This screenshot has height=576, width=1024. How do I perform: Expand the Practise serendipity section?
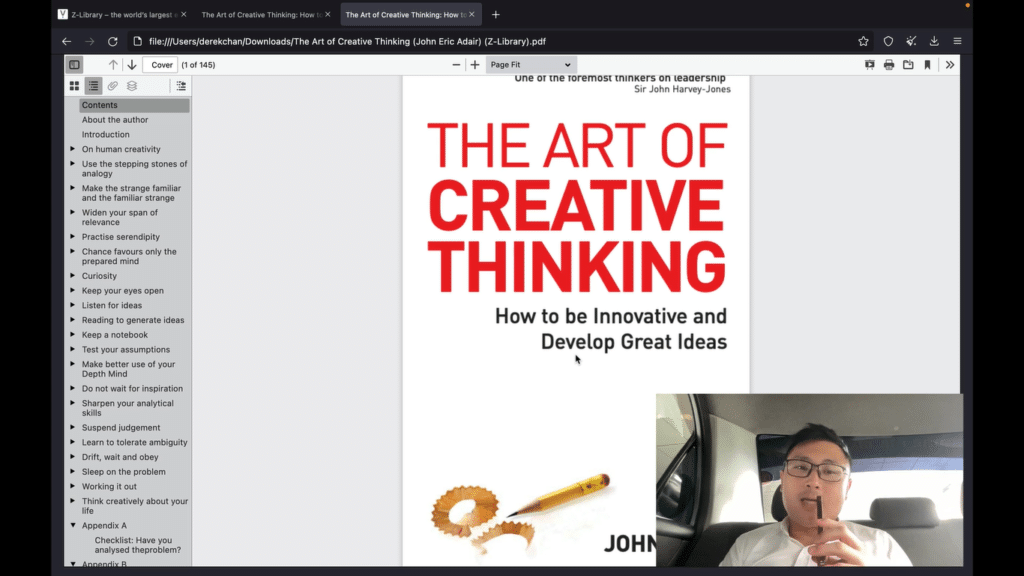pos(72,236)
